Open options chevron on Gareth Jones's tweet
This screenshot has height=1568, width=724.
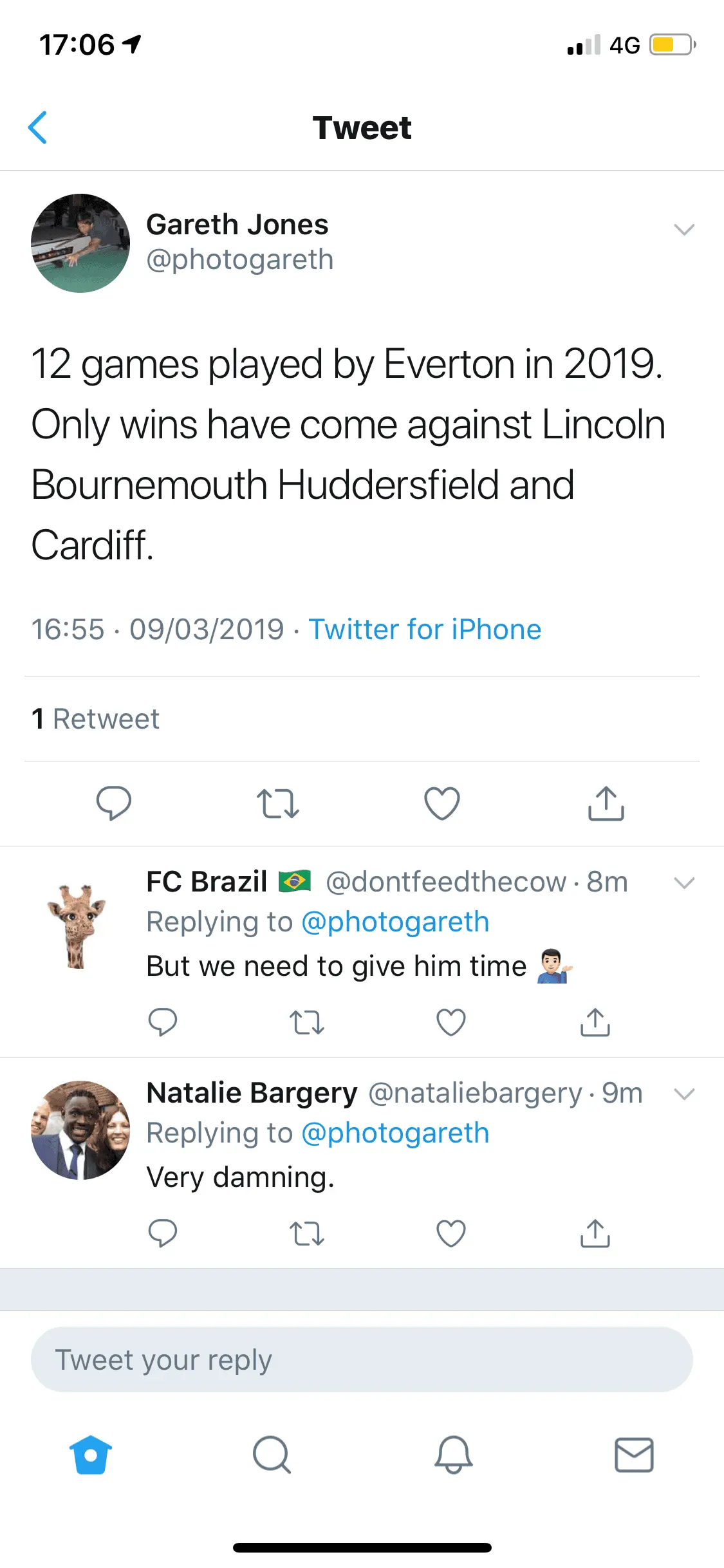683,229
